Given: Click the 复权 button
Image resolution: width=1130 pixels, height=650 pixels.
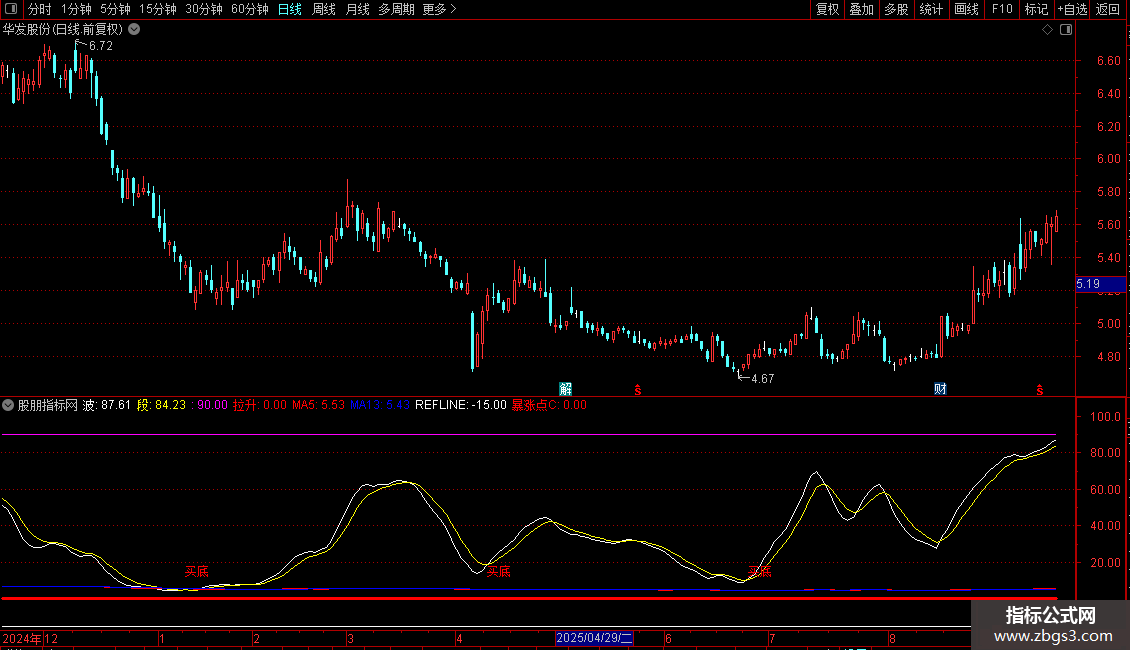Looking at the screenshot, I should 827,9.
